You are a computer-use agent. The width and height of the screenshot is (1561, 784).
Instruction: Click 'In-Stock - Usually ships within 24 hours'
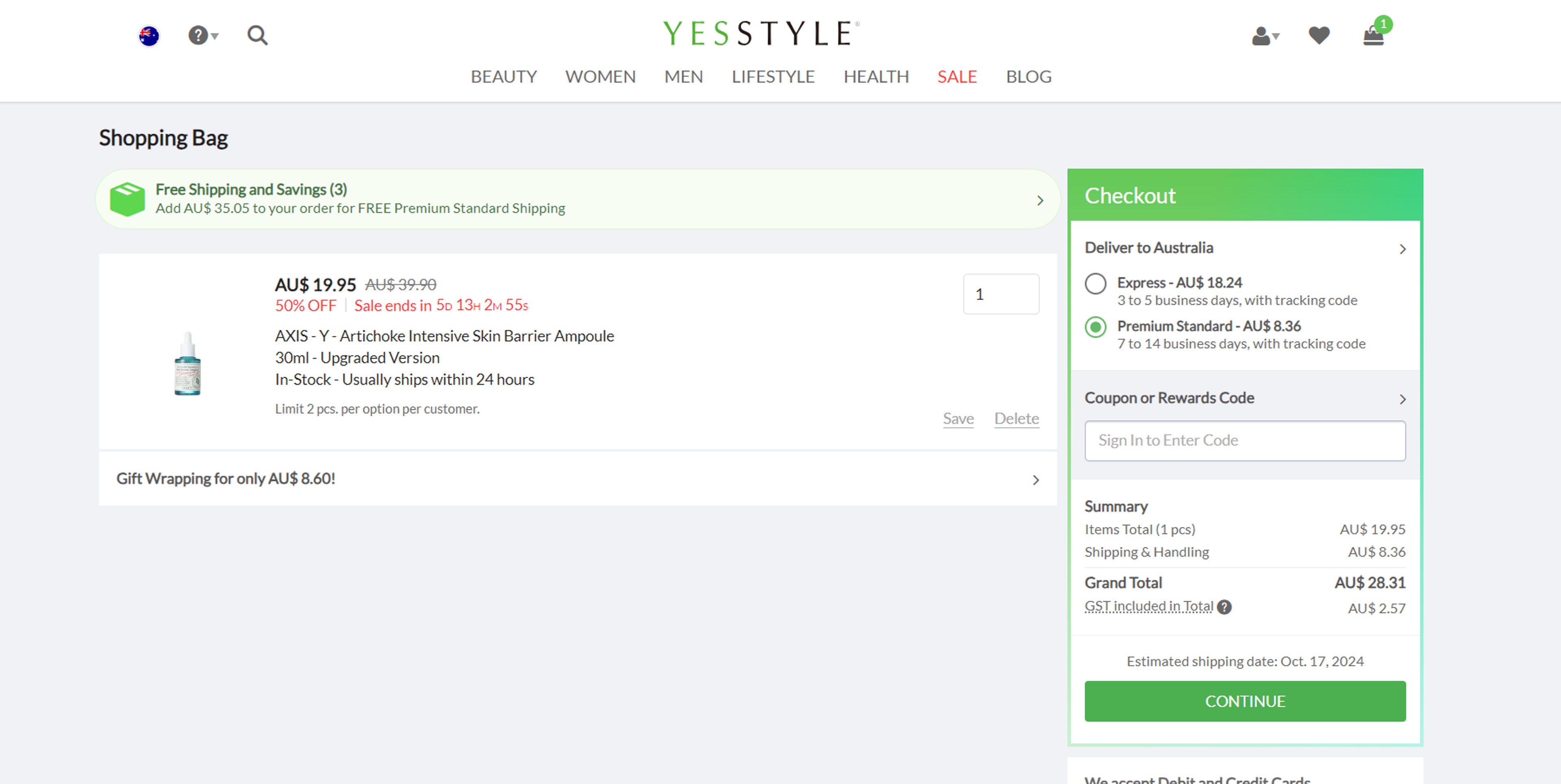pos(404,379)
